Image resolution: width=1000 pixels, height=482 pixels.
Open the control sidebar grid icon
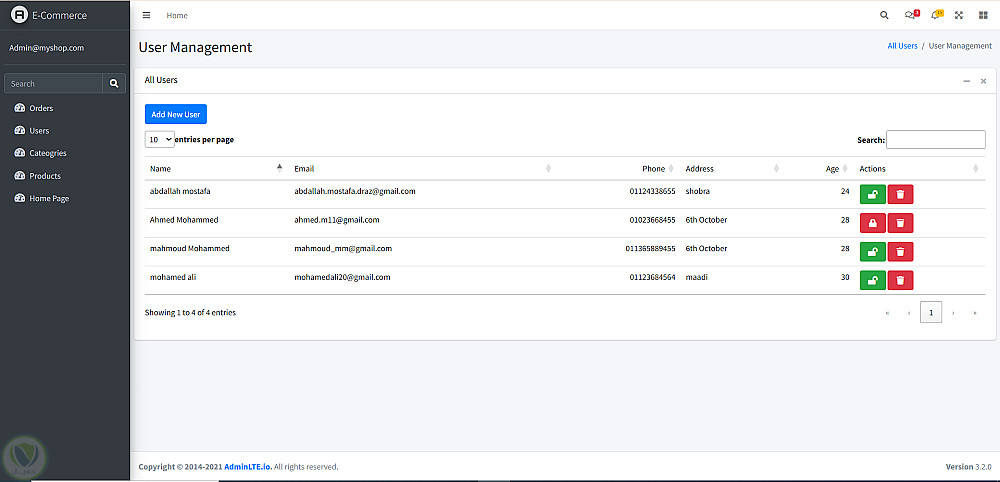pyautogui.click(x=983, y=15)
